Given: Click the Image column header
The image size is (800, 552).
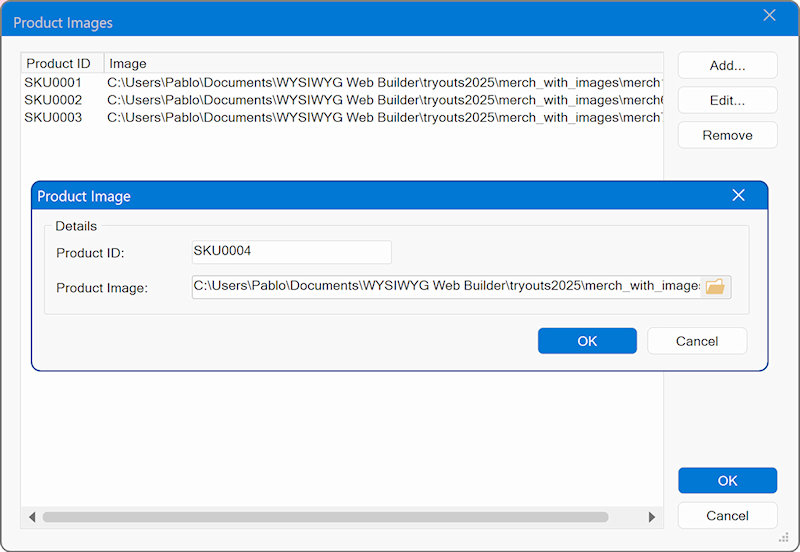Looking at the screenshot, I should coord(384,63).
